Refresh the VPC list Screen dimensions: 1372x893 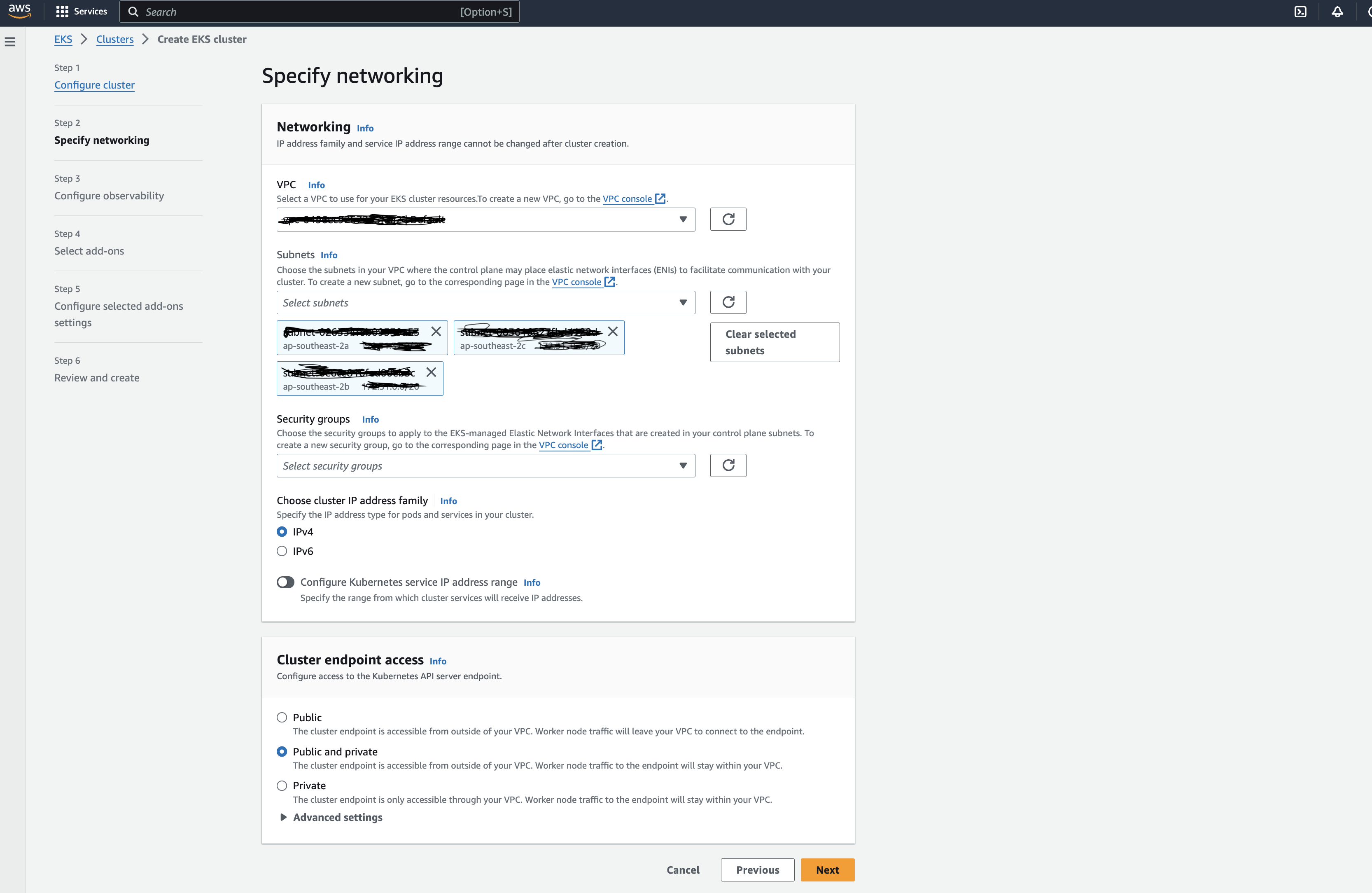tap(728, 219)
